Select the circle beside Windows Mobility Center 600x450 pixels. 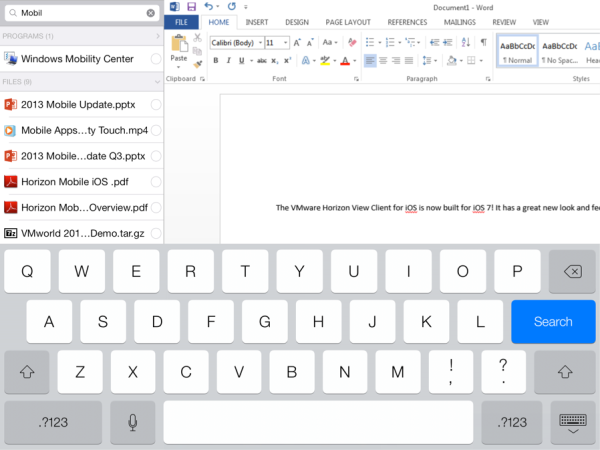(x=156, y=59)
